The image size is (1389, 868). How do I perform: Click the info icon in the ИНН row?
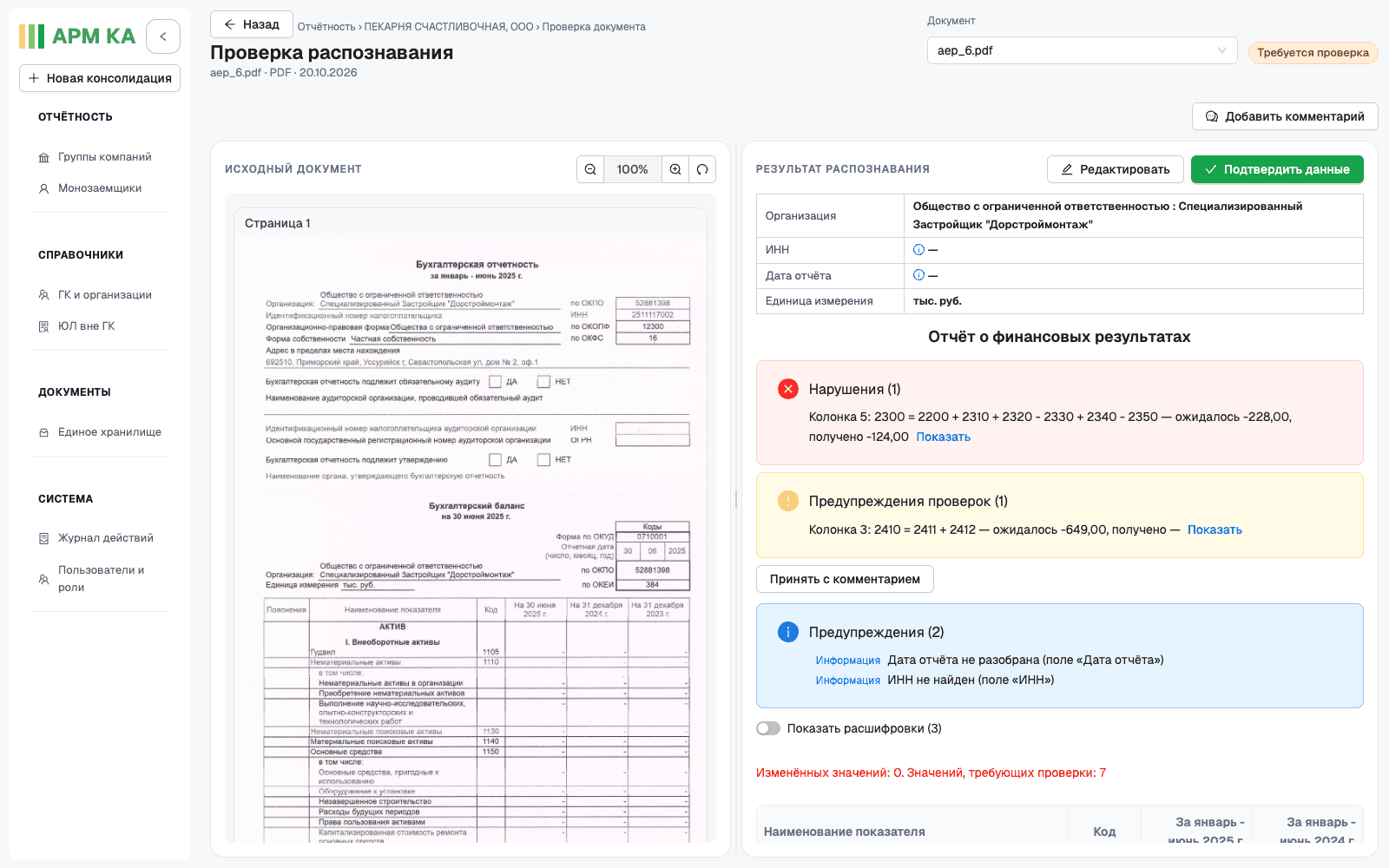[x=918, y=250]
